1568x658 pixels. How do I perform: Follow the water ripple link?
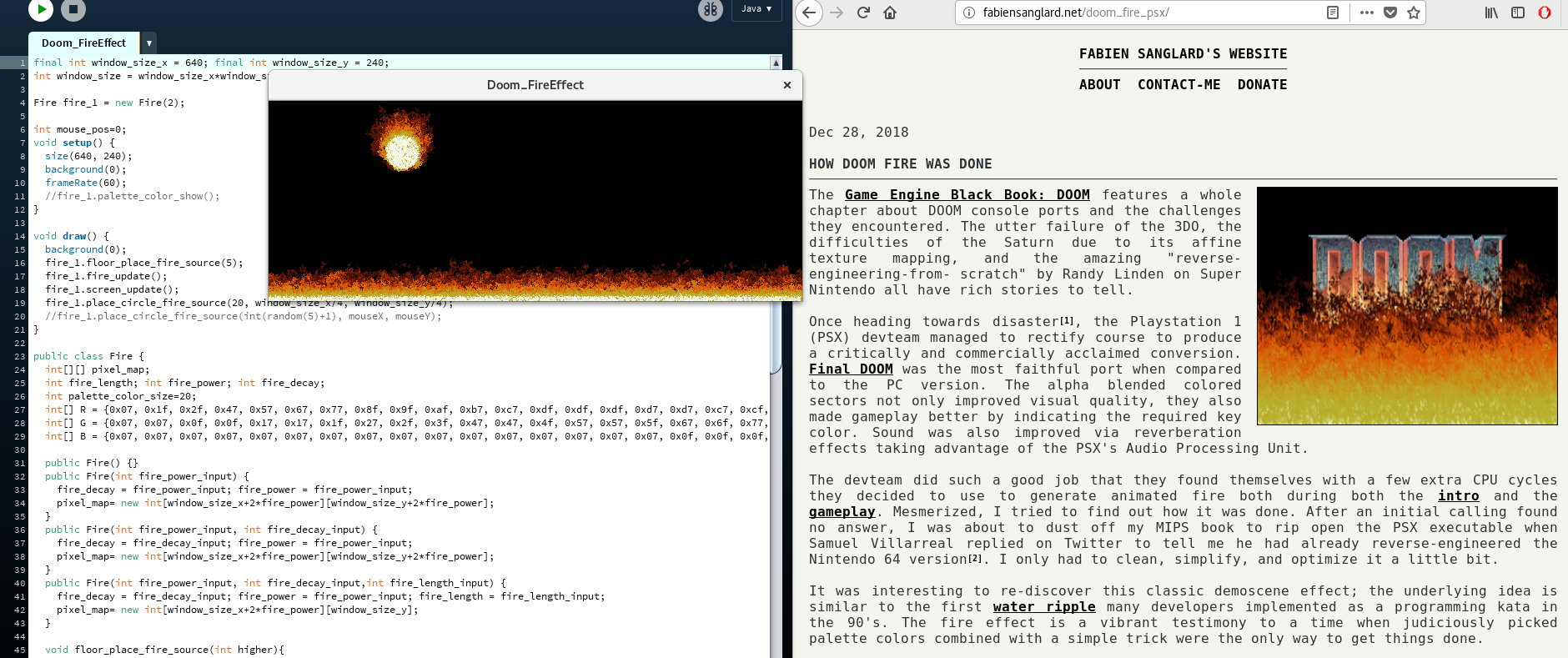1044,607
